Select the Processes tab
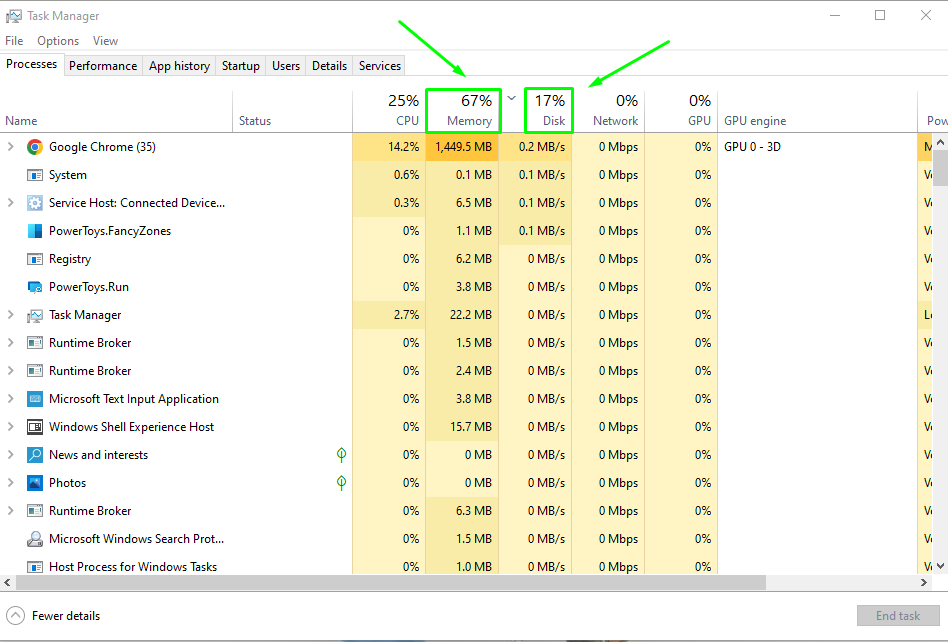Screen dimensions: 948x642 pyautogui.click(x=31, y=64)
